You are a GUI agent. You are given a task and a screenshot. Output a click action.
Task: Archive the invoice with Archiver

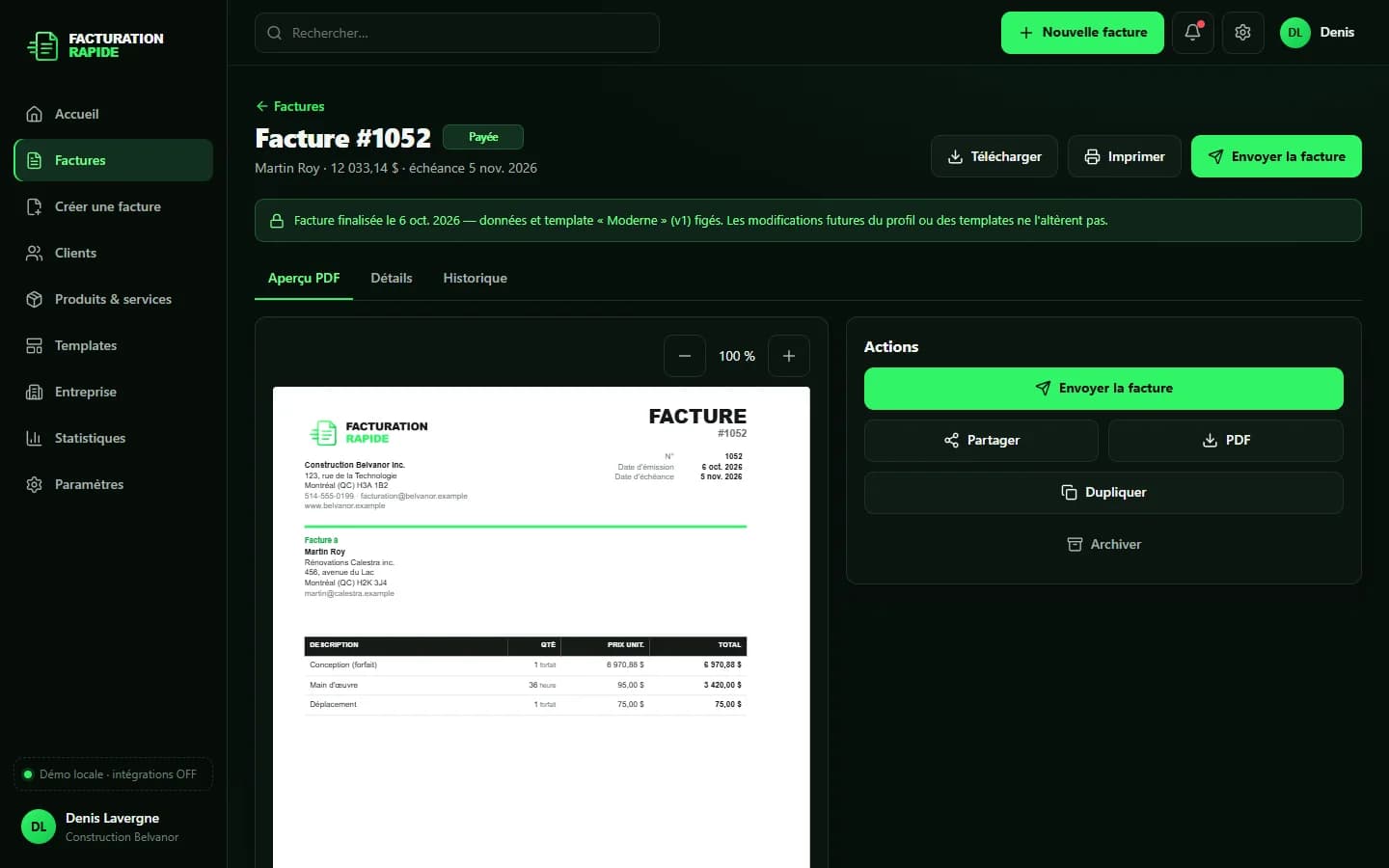(1103, 545)
